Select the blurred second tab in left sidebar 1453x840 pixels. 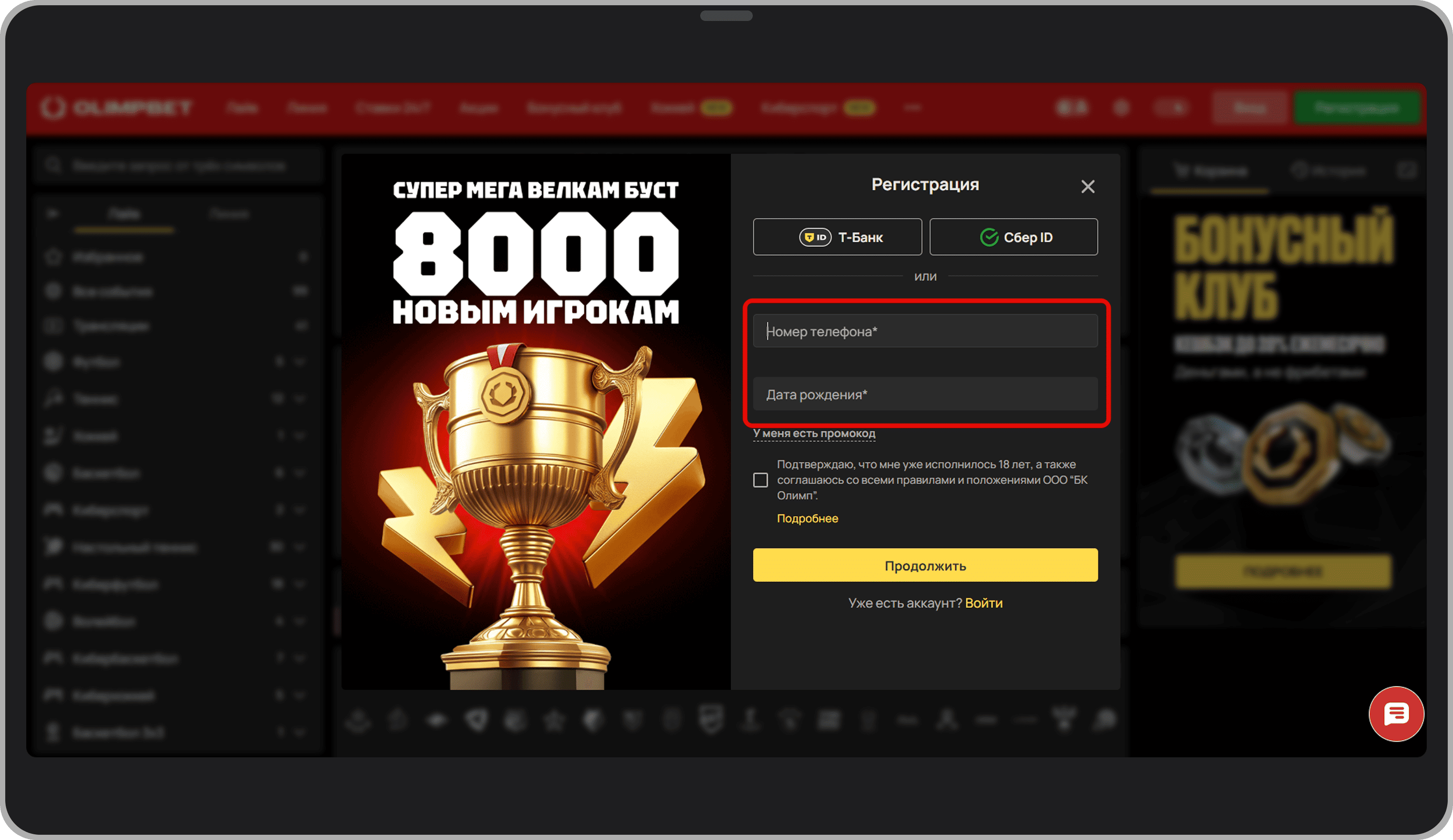(x=229, y=214)
